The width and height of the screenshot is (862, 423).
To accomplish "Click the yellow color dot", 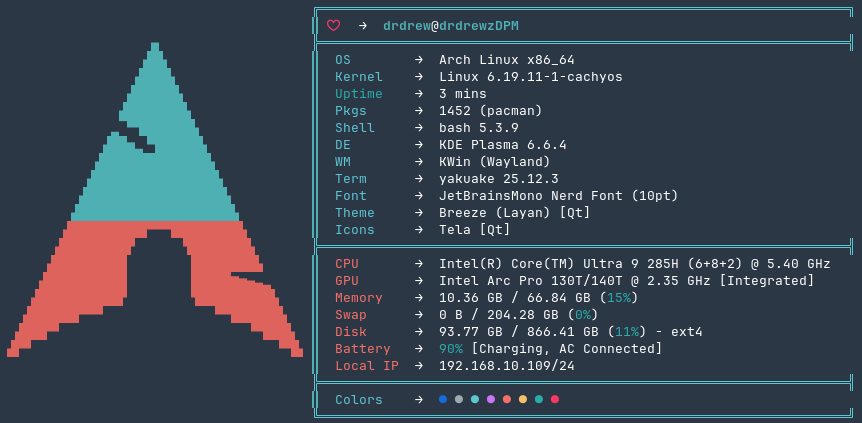I will (523, 399).
